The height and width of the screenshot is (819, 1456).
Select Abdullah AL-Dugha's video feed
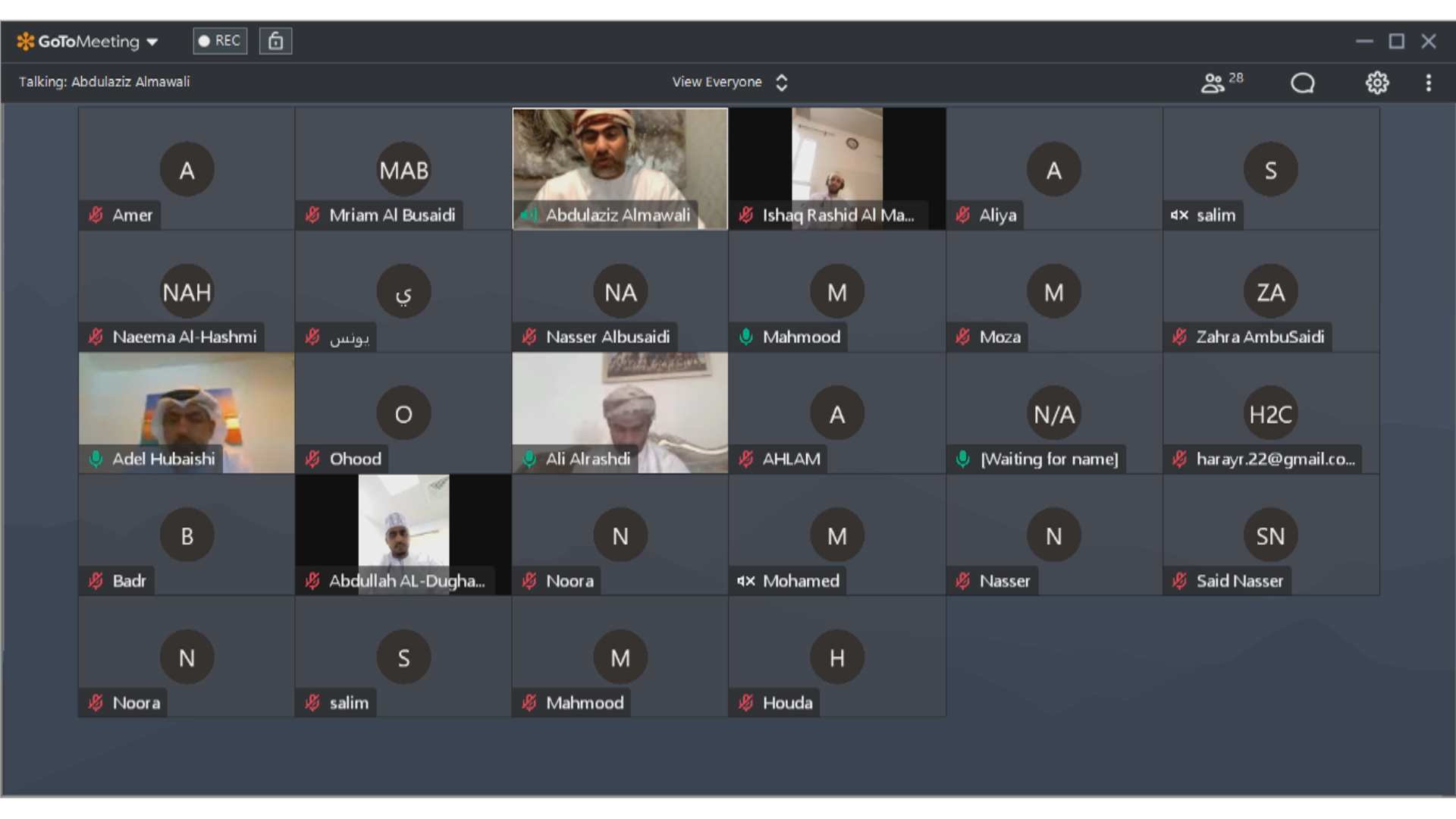point(403,523)
